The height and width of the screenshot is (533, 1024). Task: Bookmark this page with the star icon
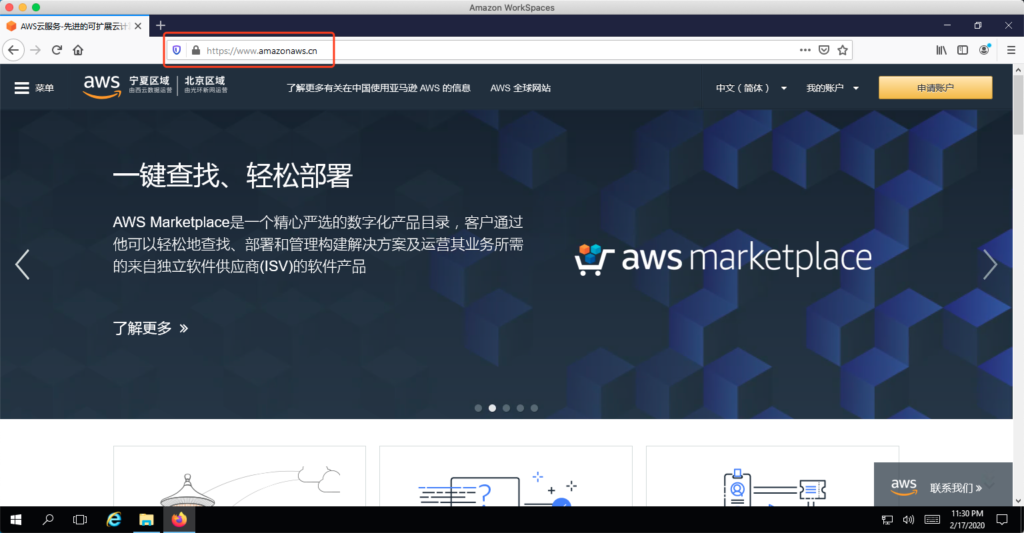point(843,50)
